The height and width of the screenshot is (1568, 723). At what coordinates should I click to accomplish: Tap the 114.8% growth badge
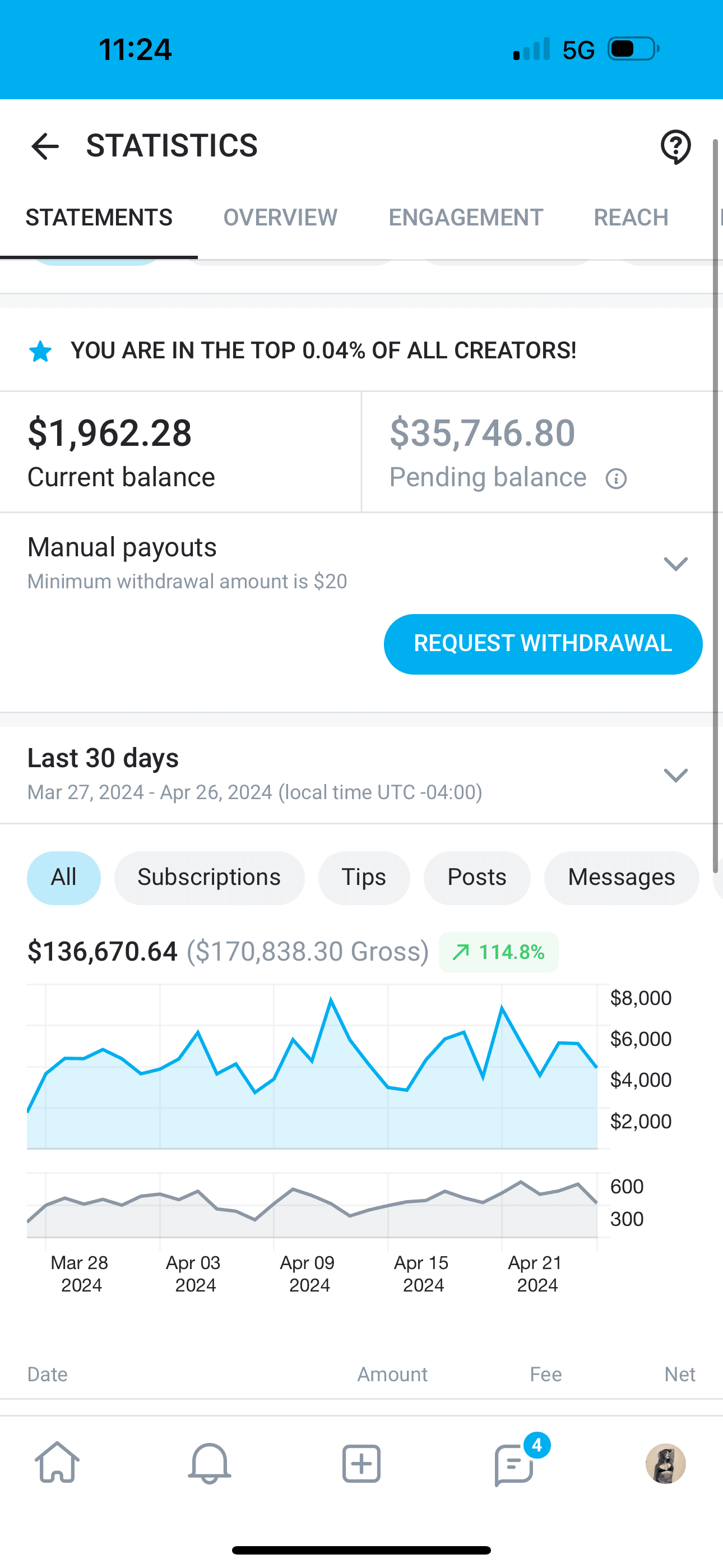click(498, 952)
